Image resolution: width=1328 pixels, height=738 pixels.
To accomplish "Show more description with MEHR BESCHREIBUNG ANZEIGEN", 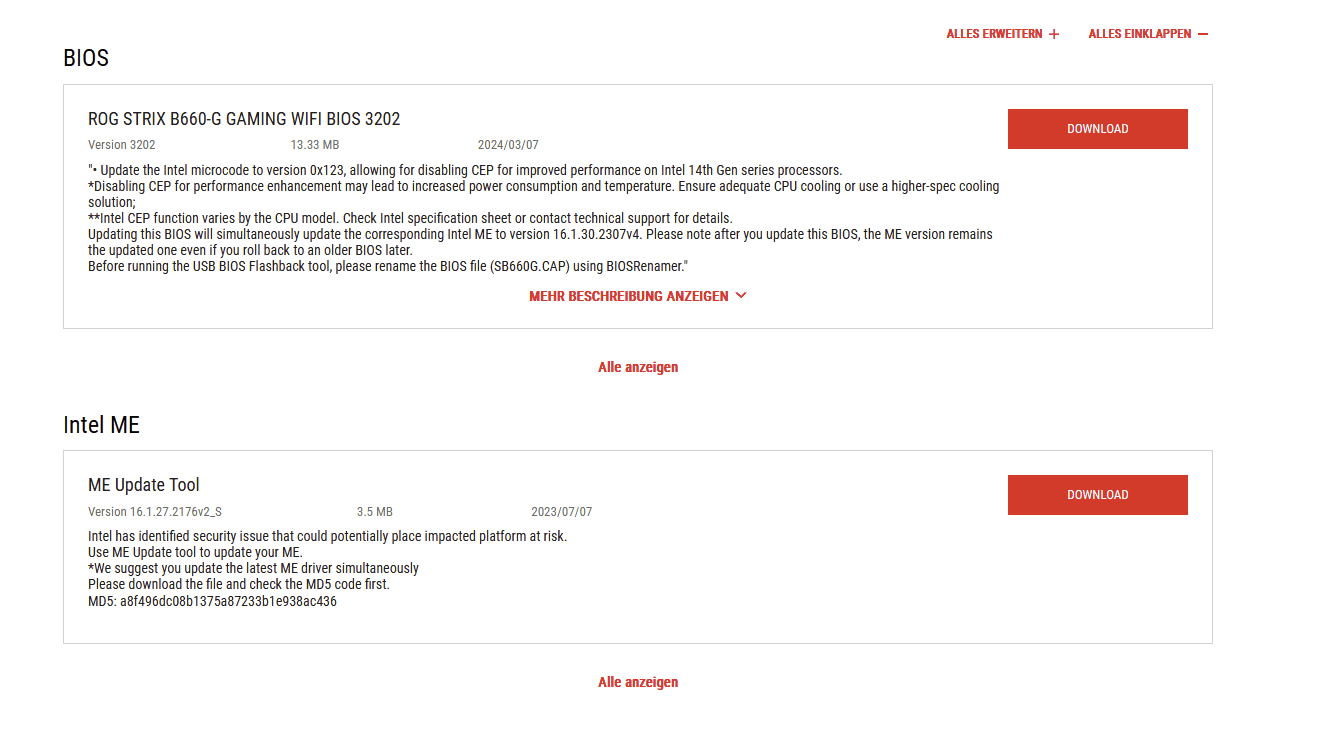I will [629, 296].
